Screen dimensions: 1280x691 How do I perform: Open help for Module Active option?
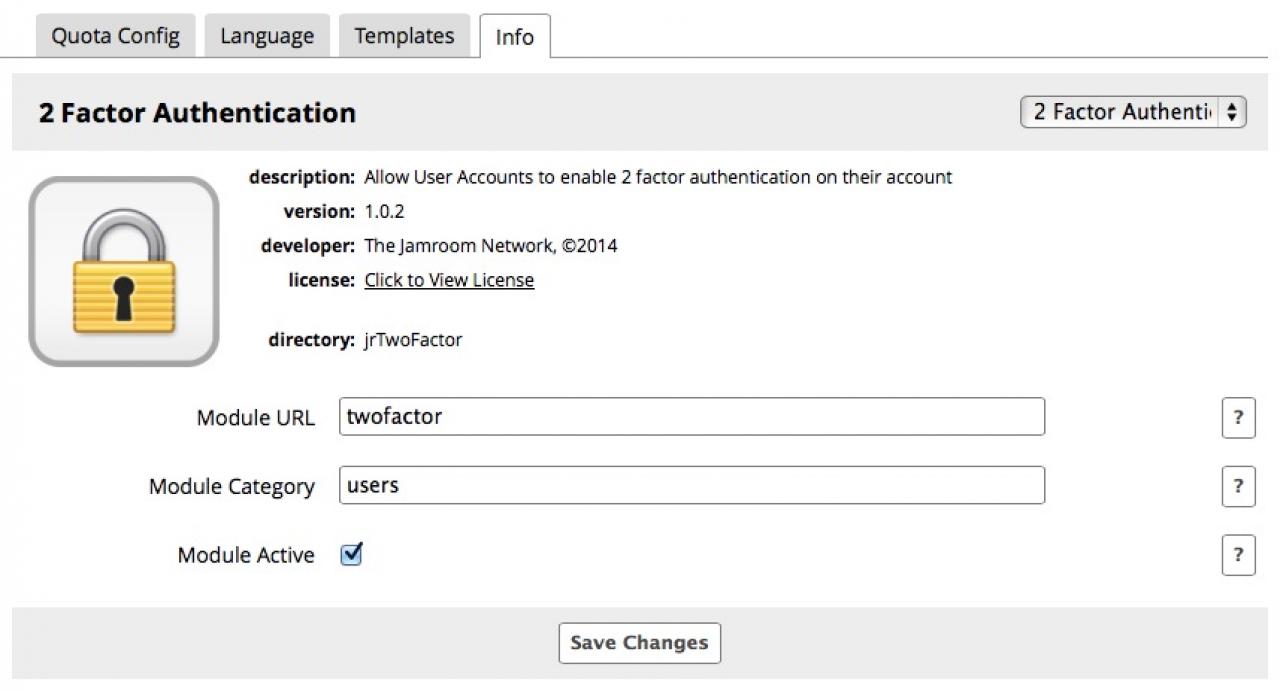(x=1238, y=555)
